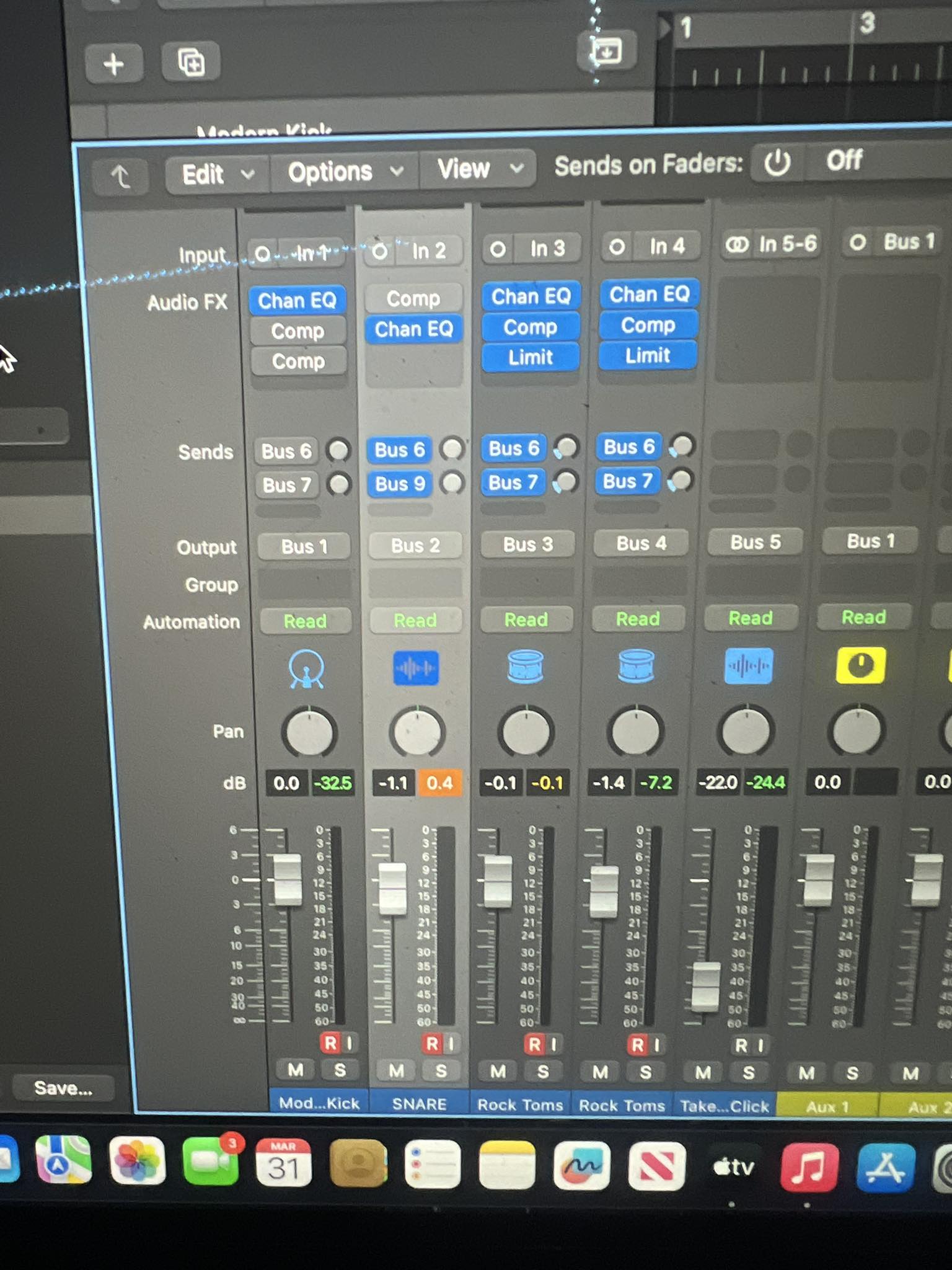Open the Notes app in the Dock
Image resolution: width=952 pixels, height=1270 pixels.
(507, 1165)
